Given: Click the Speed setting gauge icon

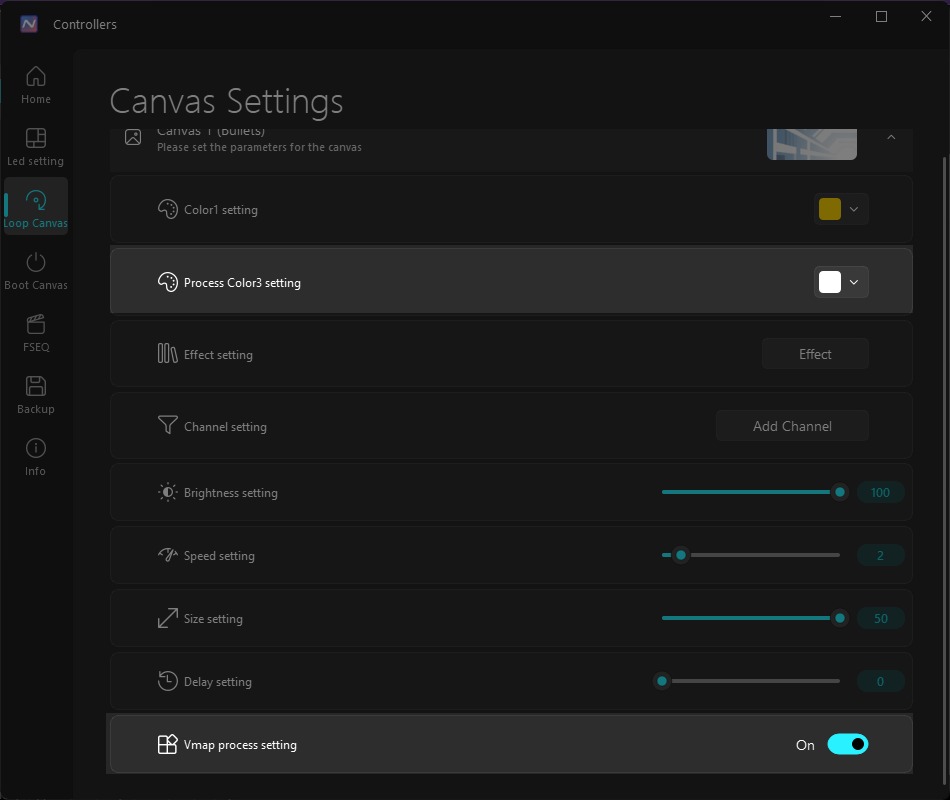Looking at the screenshot, I should [x=167, y=555].
